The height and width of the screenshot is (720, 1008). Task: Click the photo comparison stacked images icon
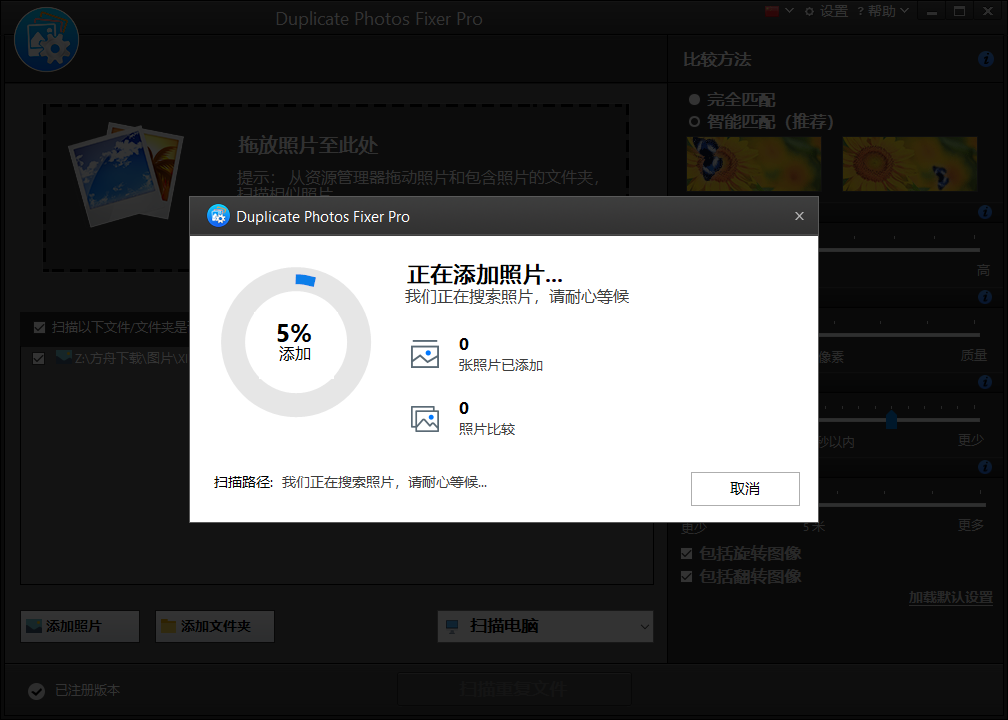click(425, 418)
